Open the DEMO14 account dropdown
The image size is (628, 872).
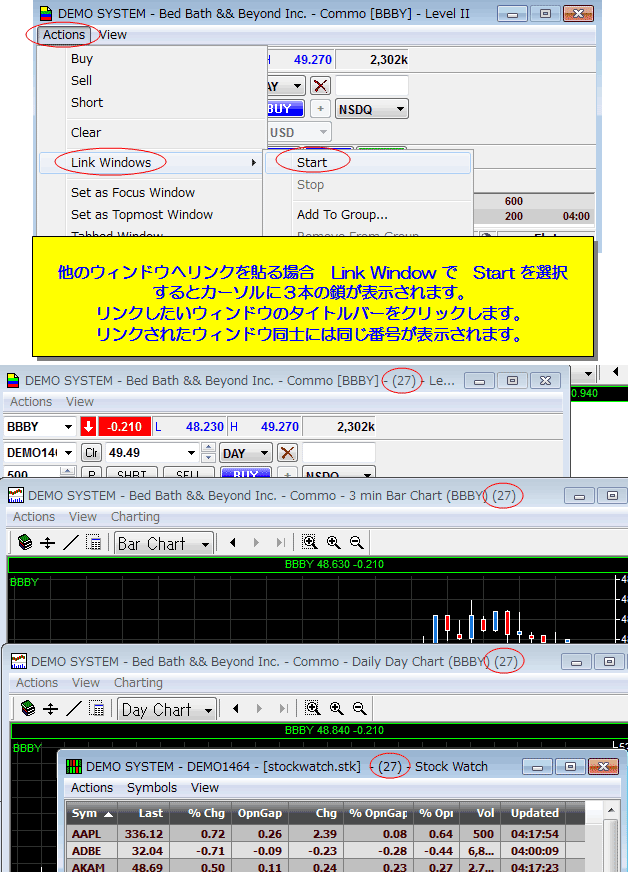point(68,453)
